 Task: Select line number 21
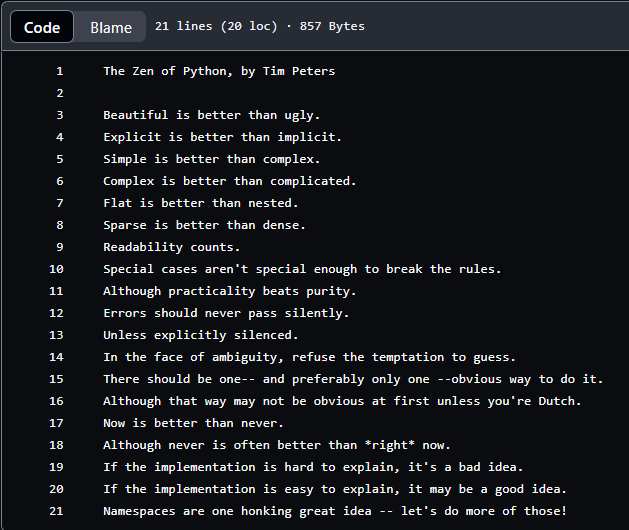[56, 511]
